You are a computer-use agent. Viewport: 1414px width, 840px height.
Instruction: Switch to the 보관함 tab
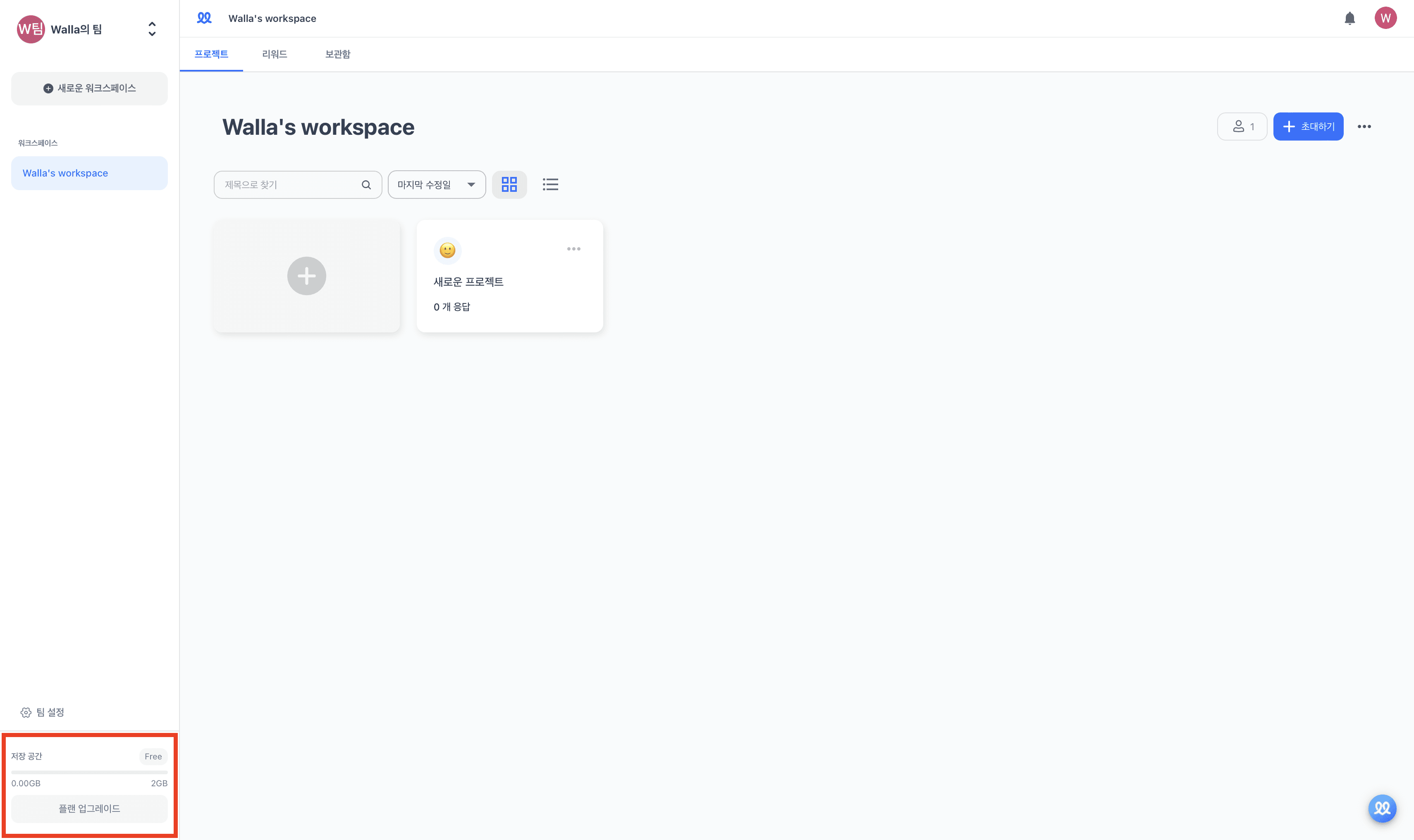(x=337, y=54)
